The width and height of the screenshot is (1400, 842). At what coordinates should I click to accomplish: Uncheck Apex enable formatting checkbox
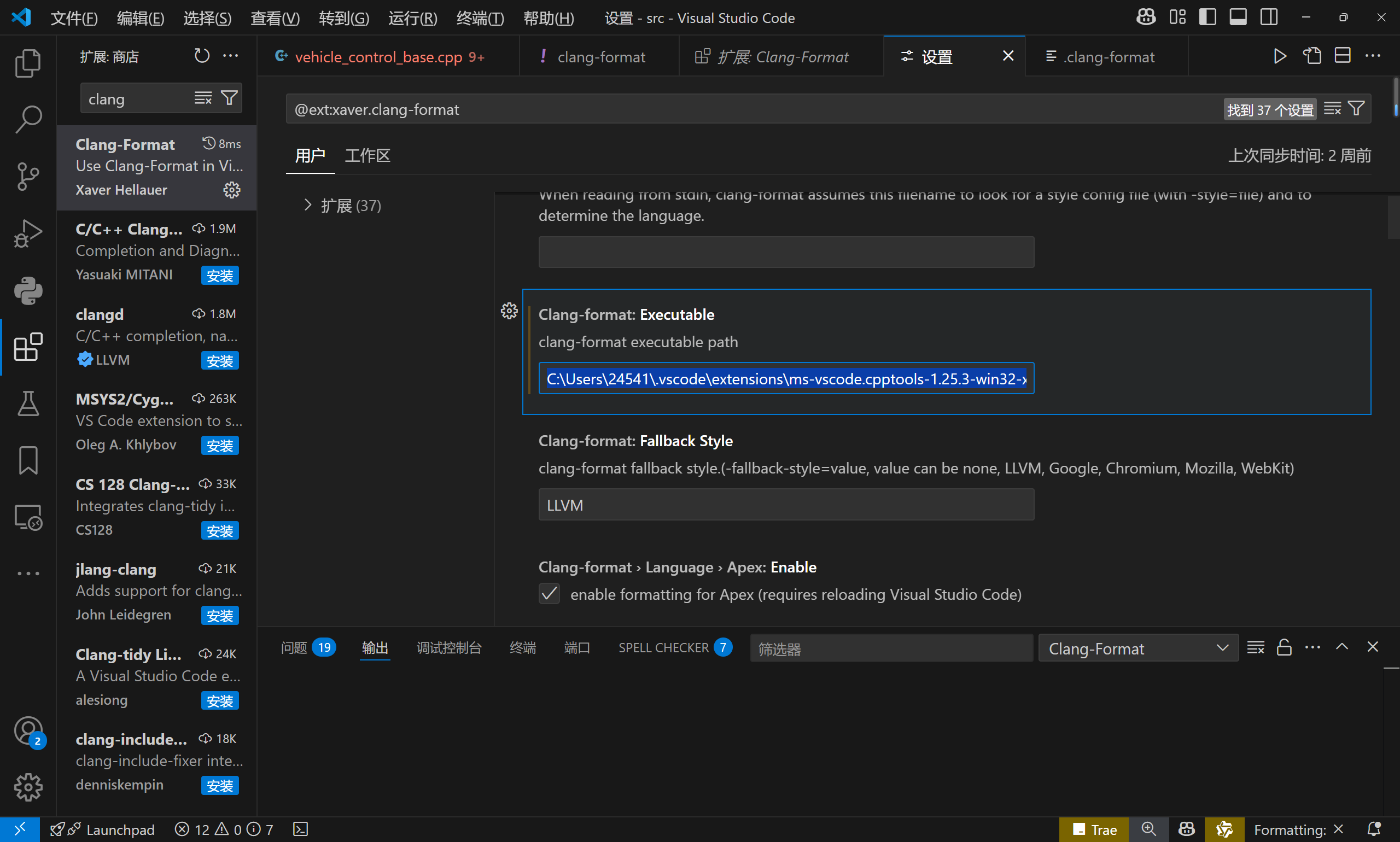[x=549, y=594]
